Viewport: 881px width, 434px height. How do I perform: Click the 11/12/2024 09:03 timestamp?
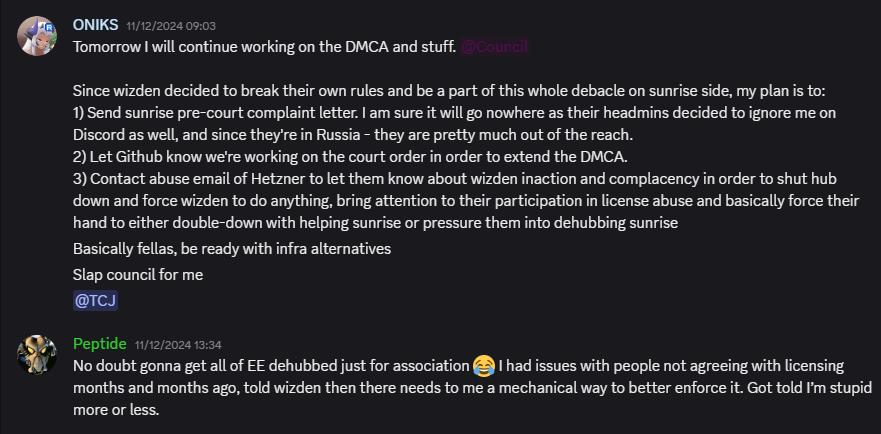pyautogui.click(x=171, y=26)
